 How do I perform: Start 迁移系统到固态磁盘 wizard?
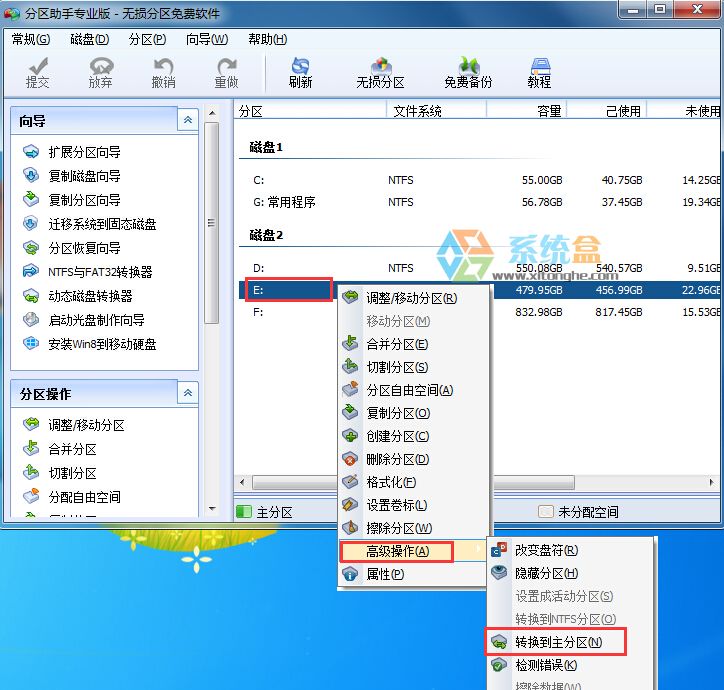tap(90, 224)
